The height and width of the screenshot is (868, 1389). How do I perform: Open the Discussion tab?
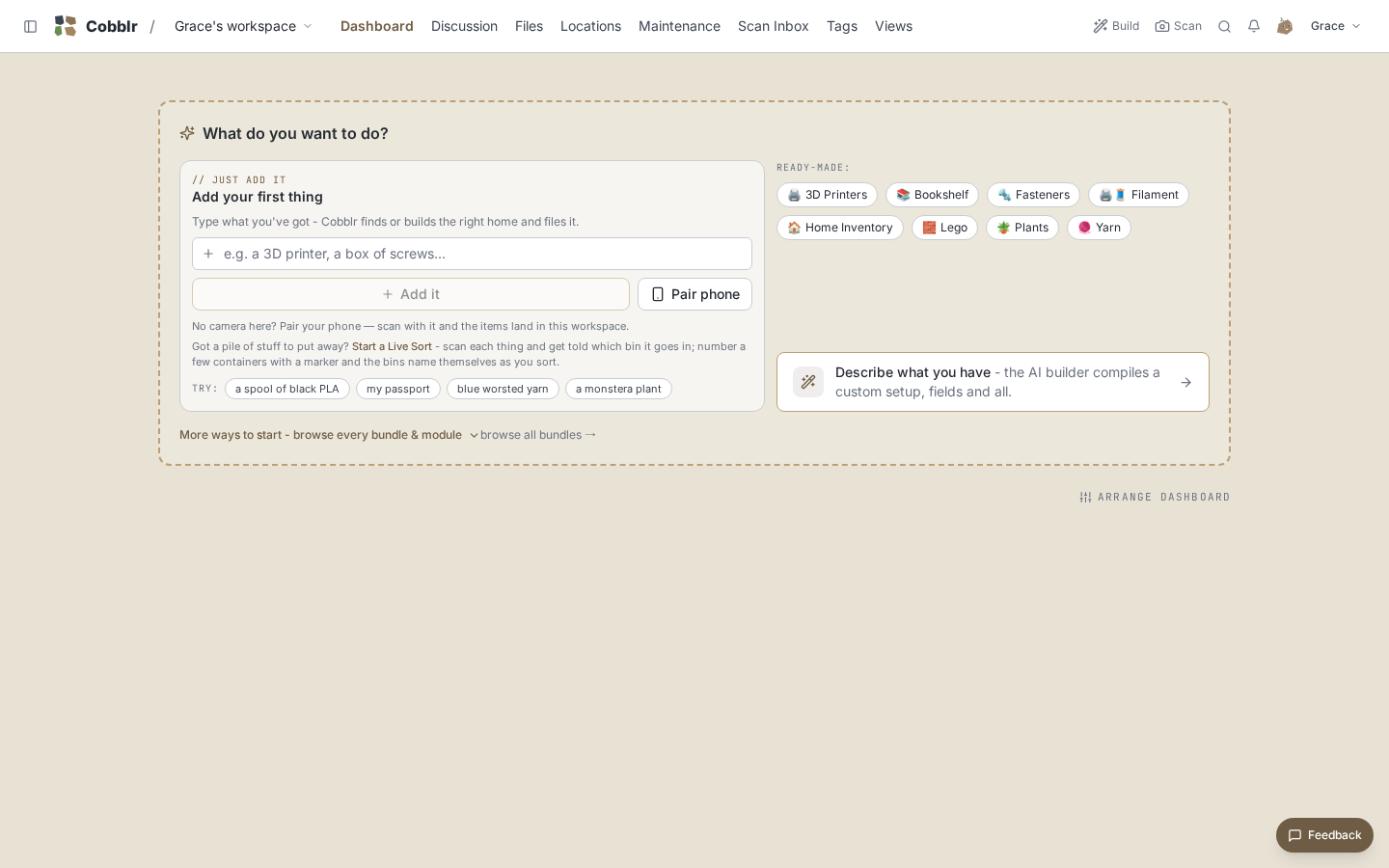coord(464,26)
